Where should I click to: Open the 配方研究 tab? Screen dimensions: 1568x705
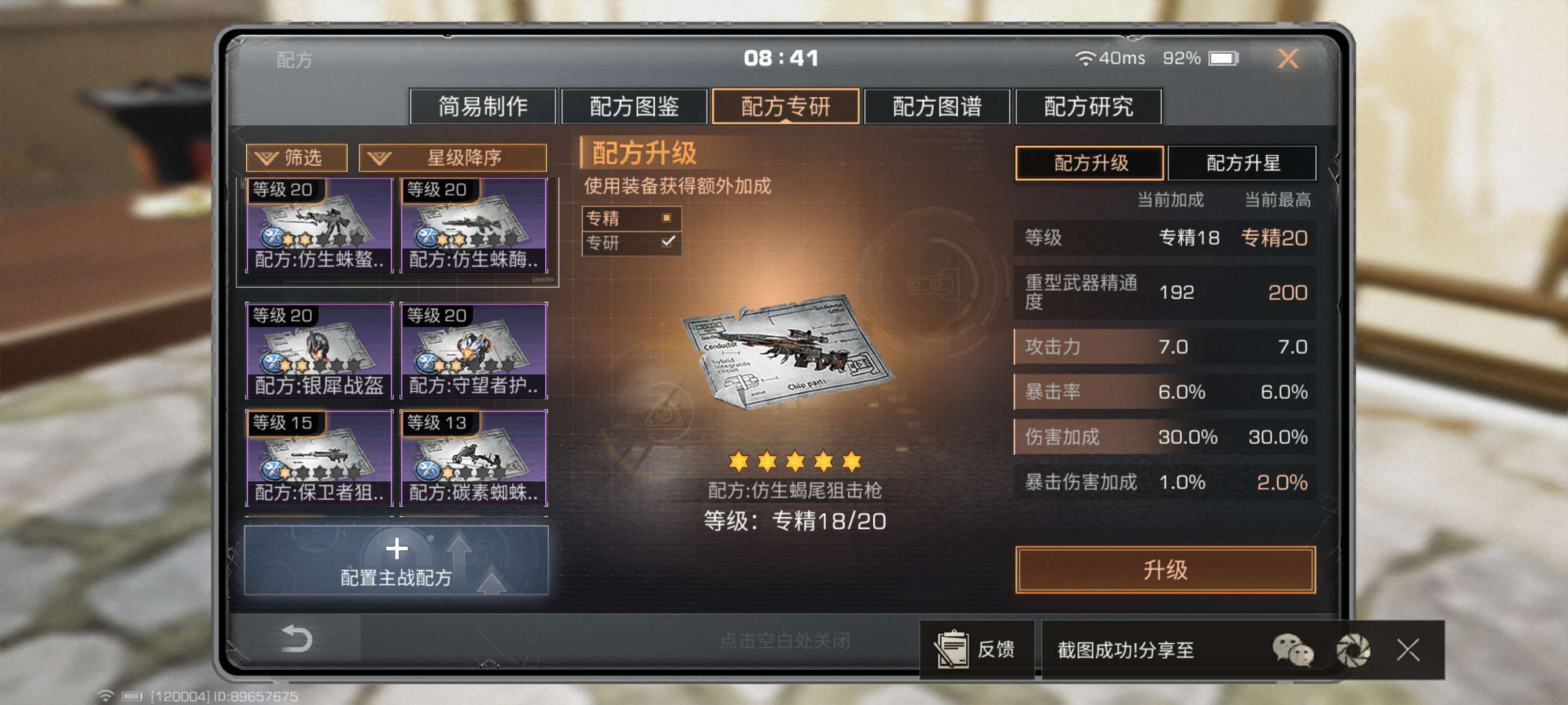pyautogui.click(x=1088, y=106)
